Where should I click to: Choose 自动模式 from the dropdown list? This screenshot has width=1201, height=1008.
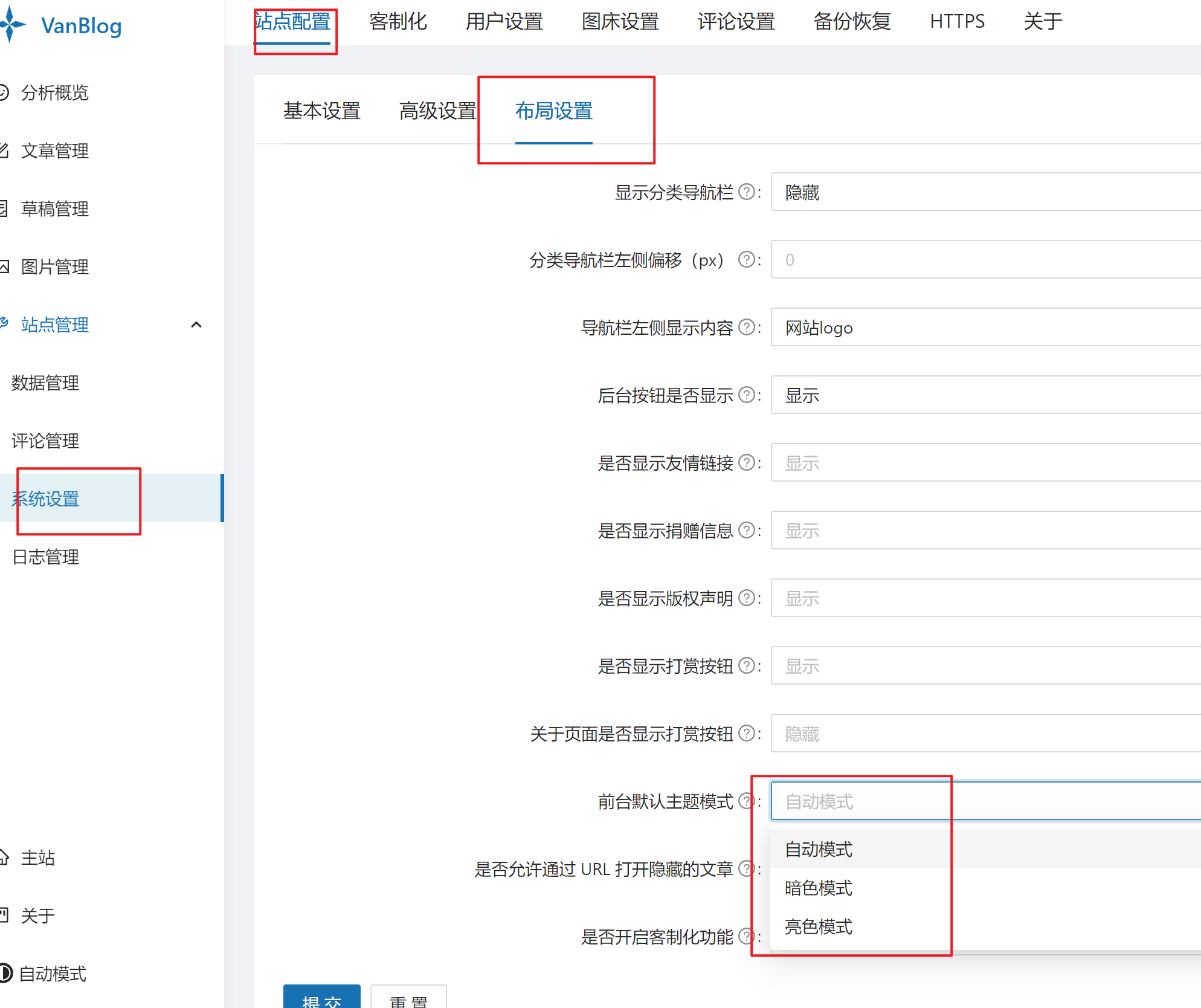tap(986, 849)
